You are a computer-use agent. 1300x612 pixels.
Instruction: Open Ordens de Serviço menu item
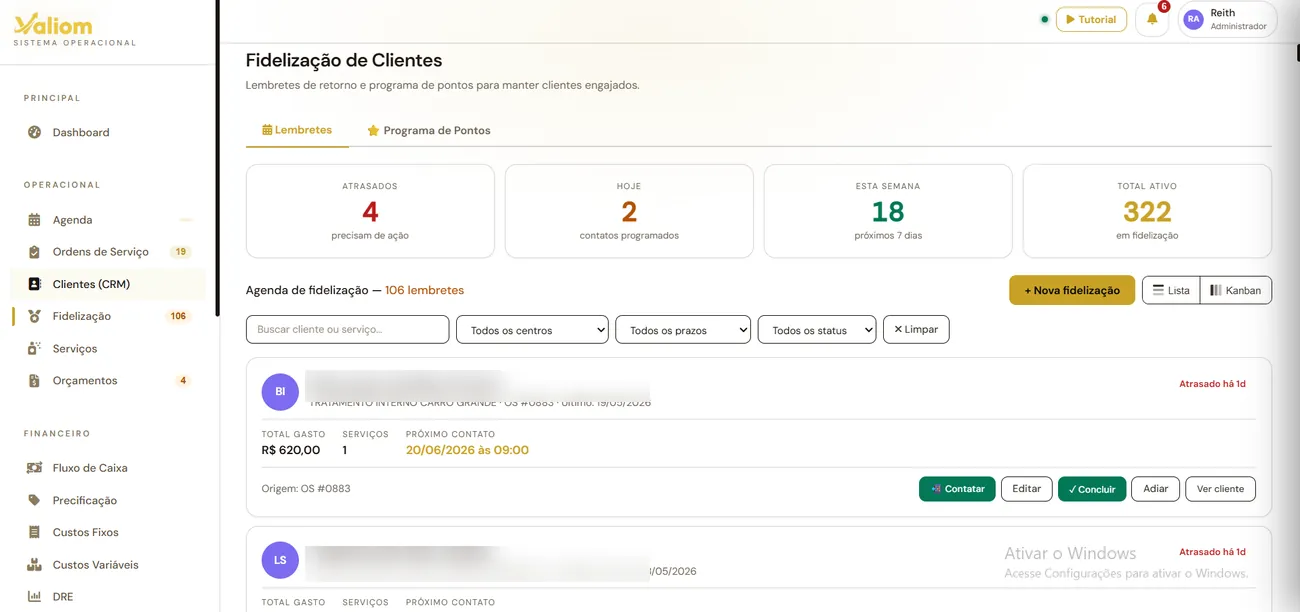pos(108,252)
